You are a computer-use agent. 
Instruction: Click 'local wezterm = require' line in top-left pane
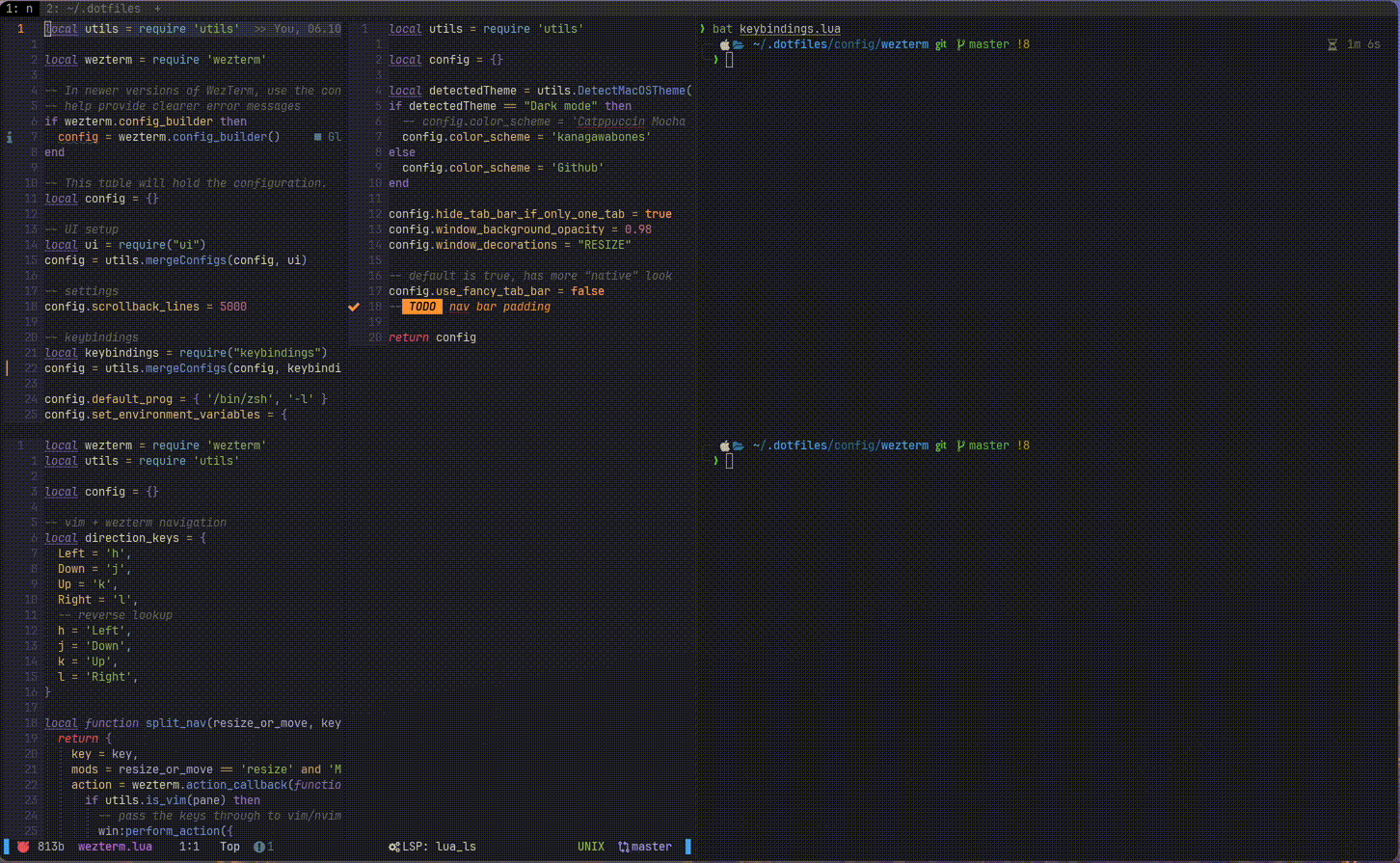pos(155,60)
